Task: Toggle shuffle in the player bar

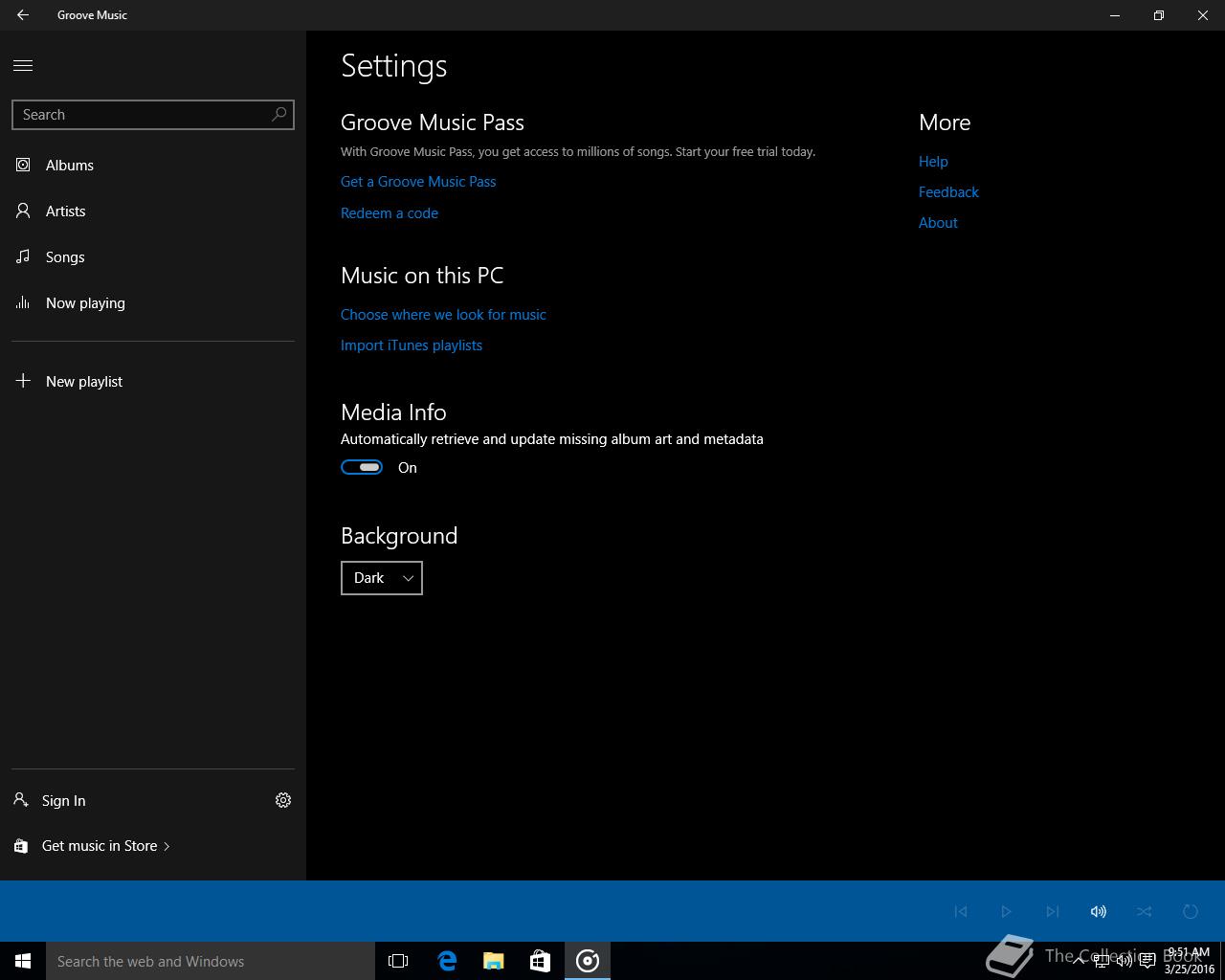Action: (1145, 911)
